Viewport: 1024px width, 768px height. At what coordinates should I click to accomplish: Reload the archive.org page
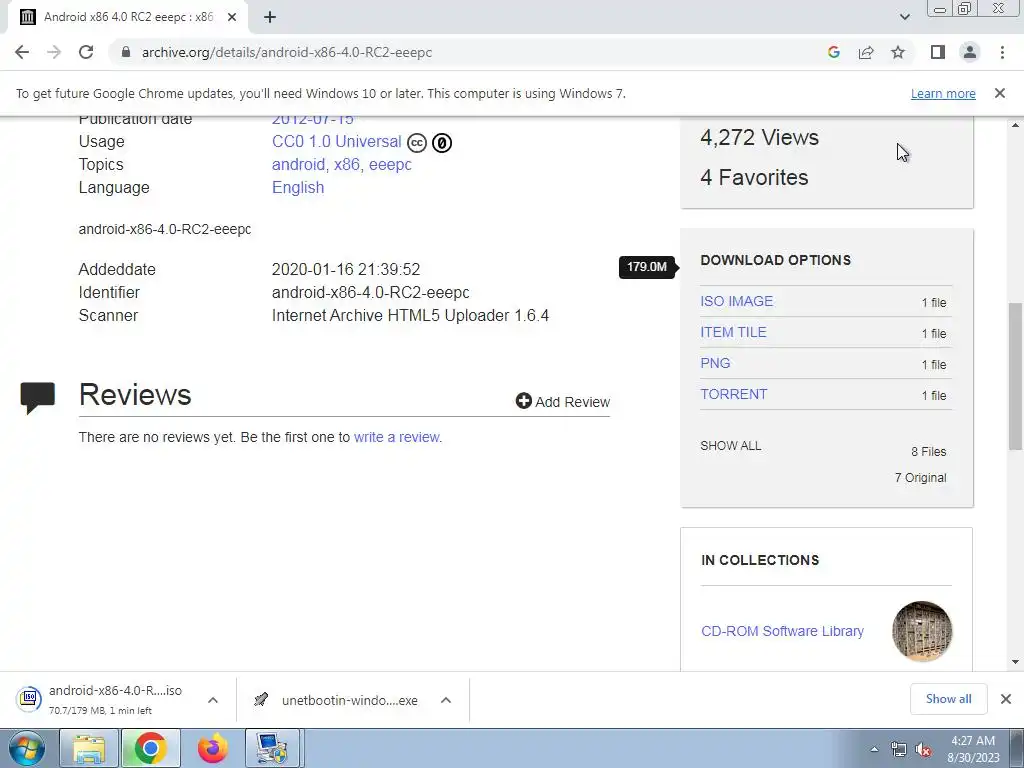pyautogui.click(x=86, y=52)
